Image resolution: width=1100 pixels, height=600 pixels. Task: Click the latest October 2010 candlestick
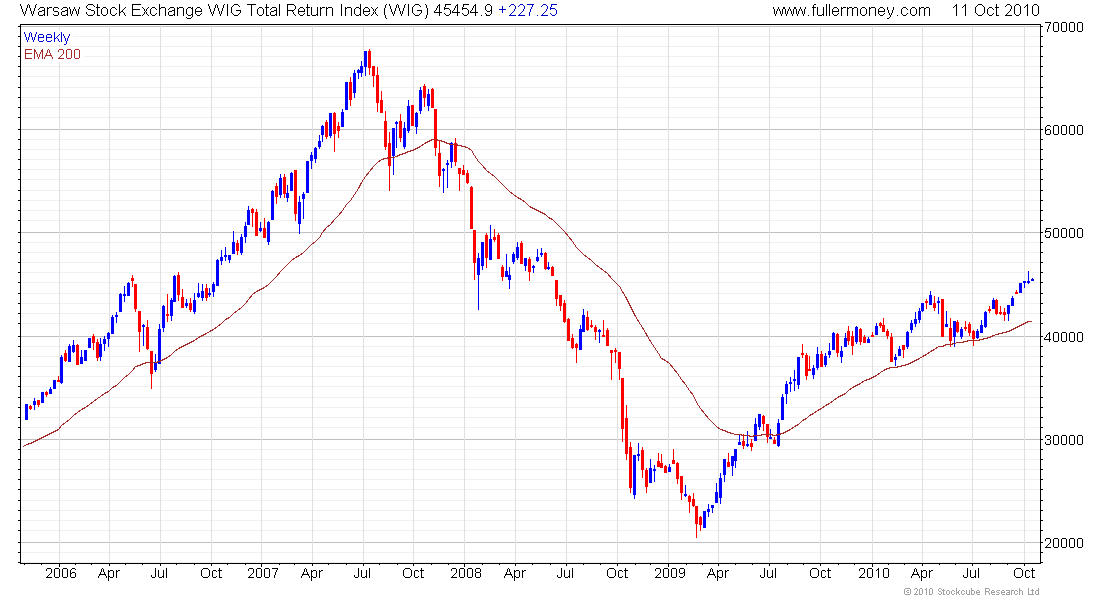[1032, 280]
